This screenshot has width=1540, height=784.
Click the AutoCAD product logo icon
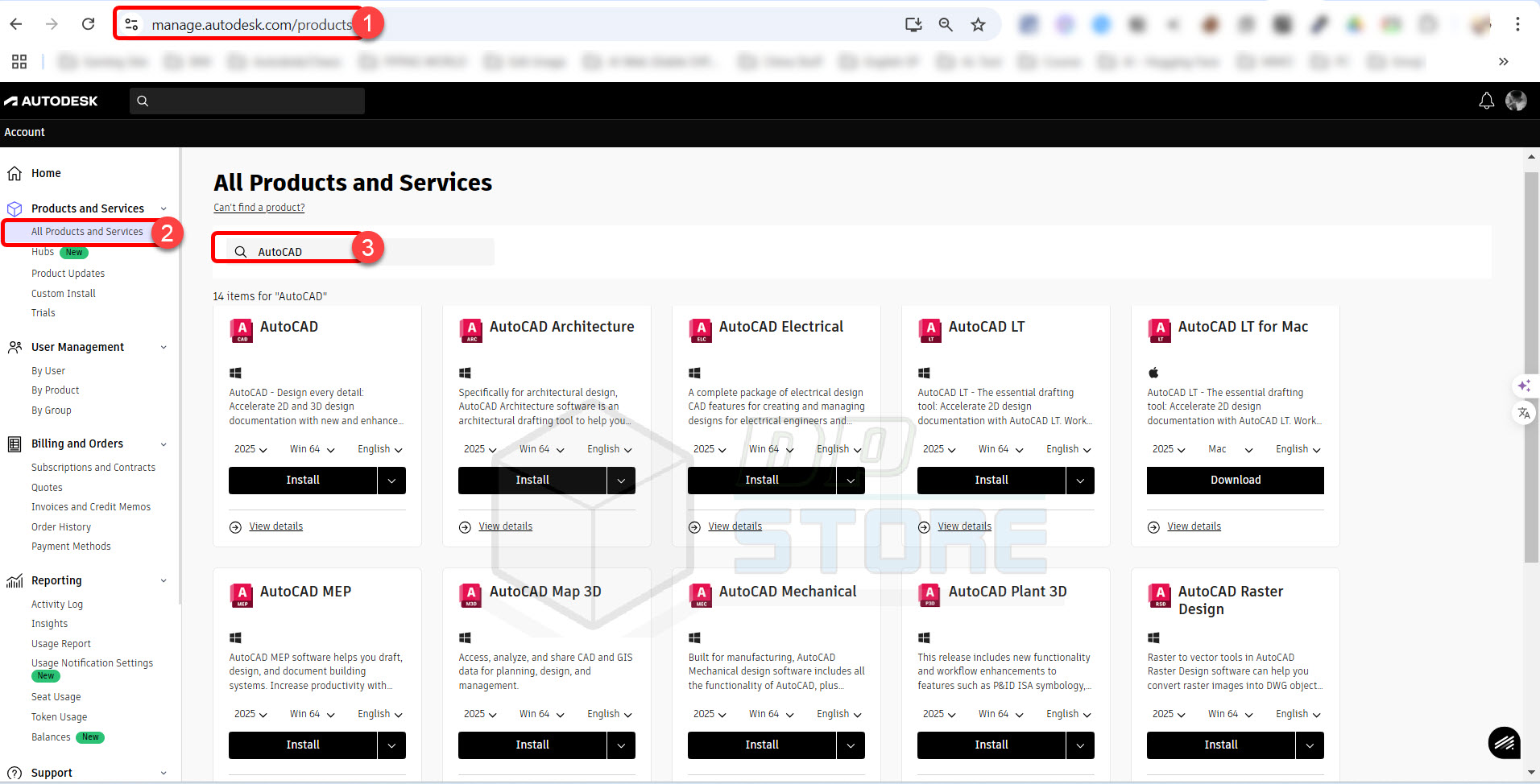click(x=242, y=330)
